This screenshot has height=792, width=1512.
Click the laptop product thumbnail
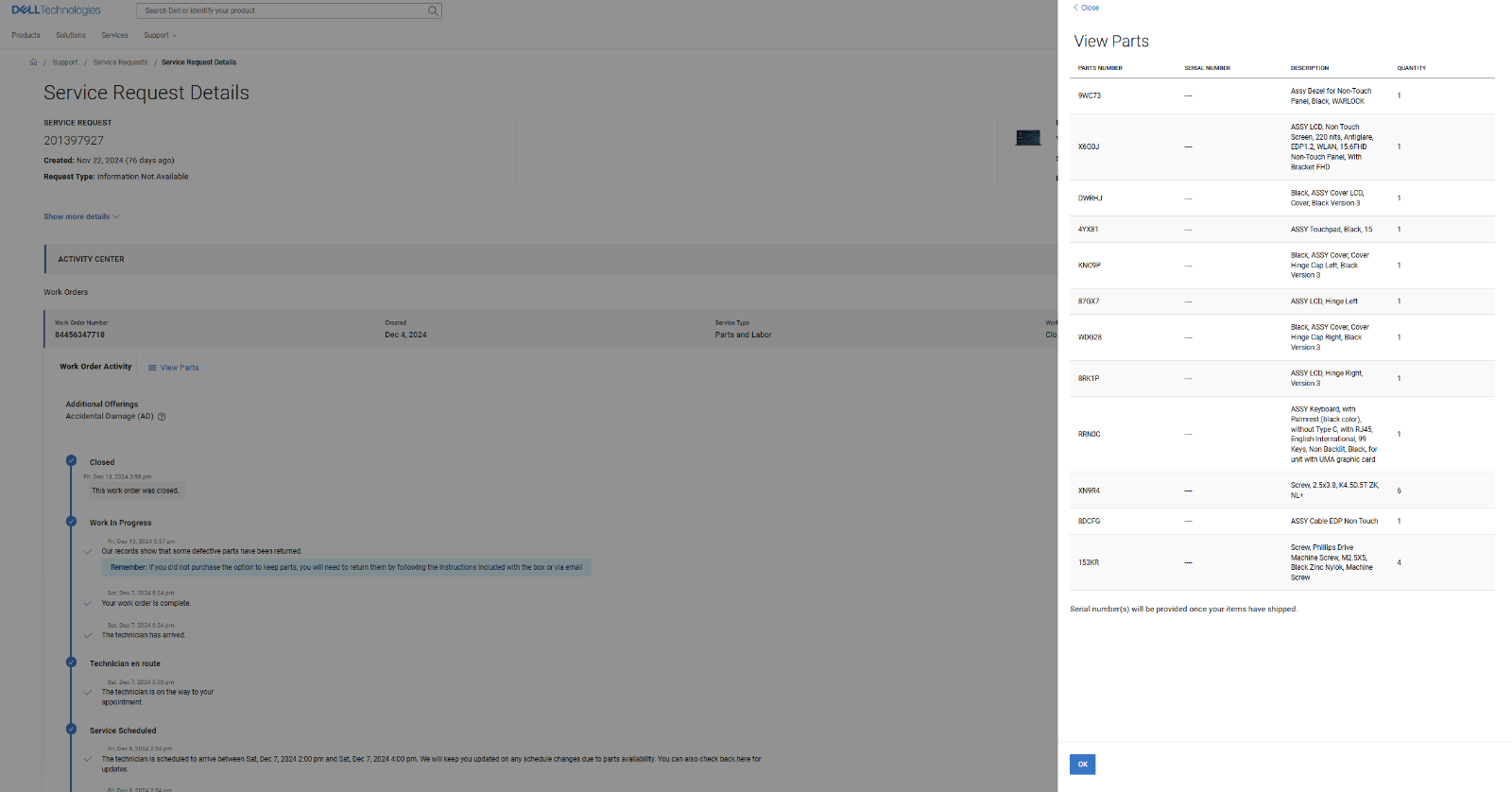1027,138
